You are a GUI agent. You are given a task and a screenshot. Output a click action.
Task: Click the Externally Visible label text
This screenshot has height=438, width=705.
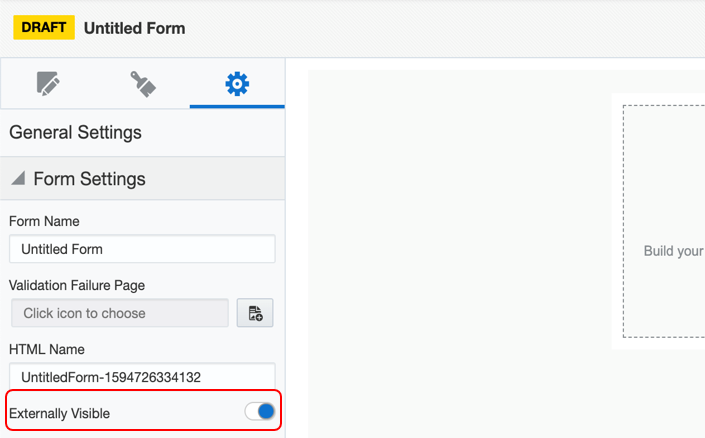tap(59, 413)
